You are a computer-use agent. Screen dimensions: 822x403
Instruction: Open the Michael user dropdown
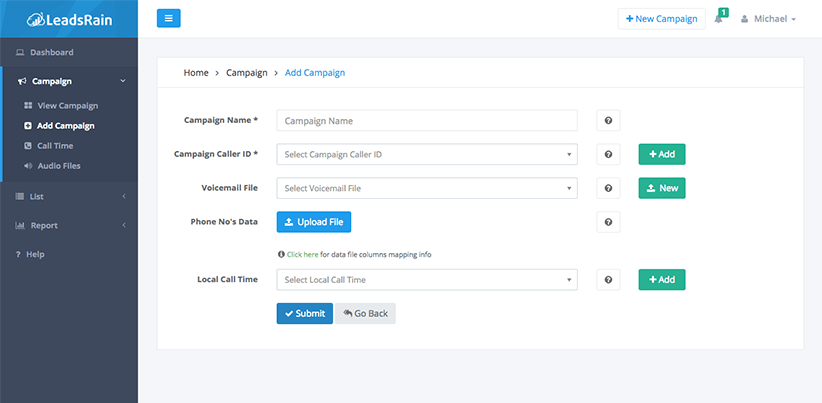point(769,19)
